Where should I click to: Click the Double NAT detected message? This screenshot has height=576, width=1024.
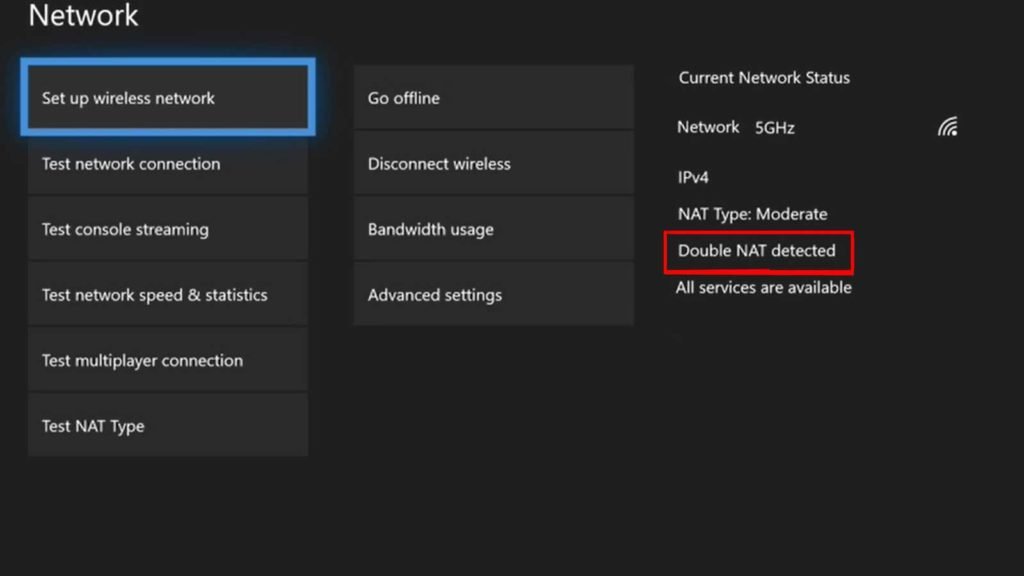click(756, 251)
